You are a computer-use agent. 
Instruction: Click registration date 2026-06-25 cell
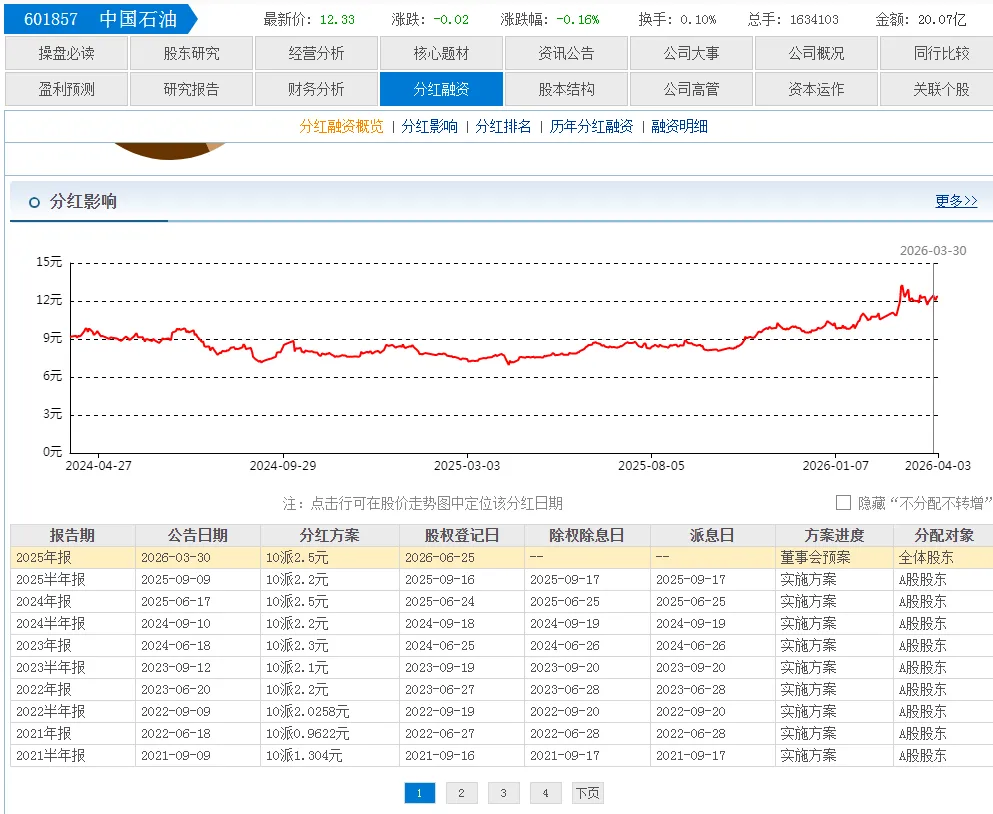click(x=462, y=557)
